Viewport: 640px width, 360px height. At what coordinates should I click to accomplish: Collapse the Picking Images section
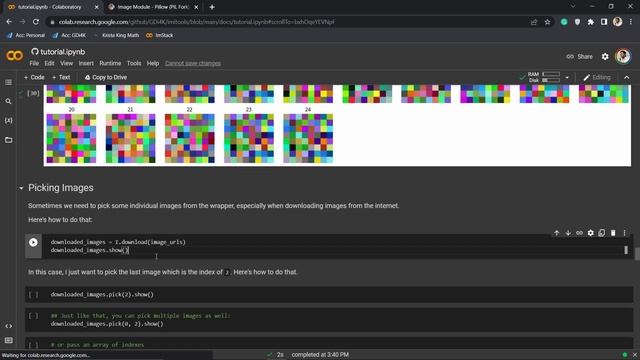tap(21, 188)
